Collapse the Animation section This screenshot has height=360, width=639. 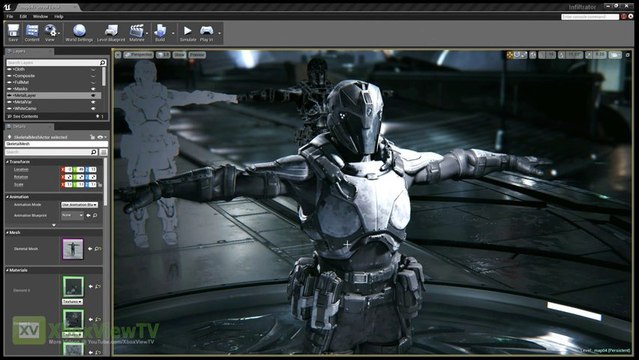pos(7,197)
